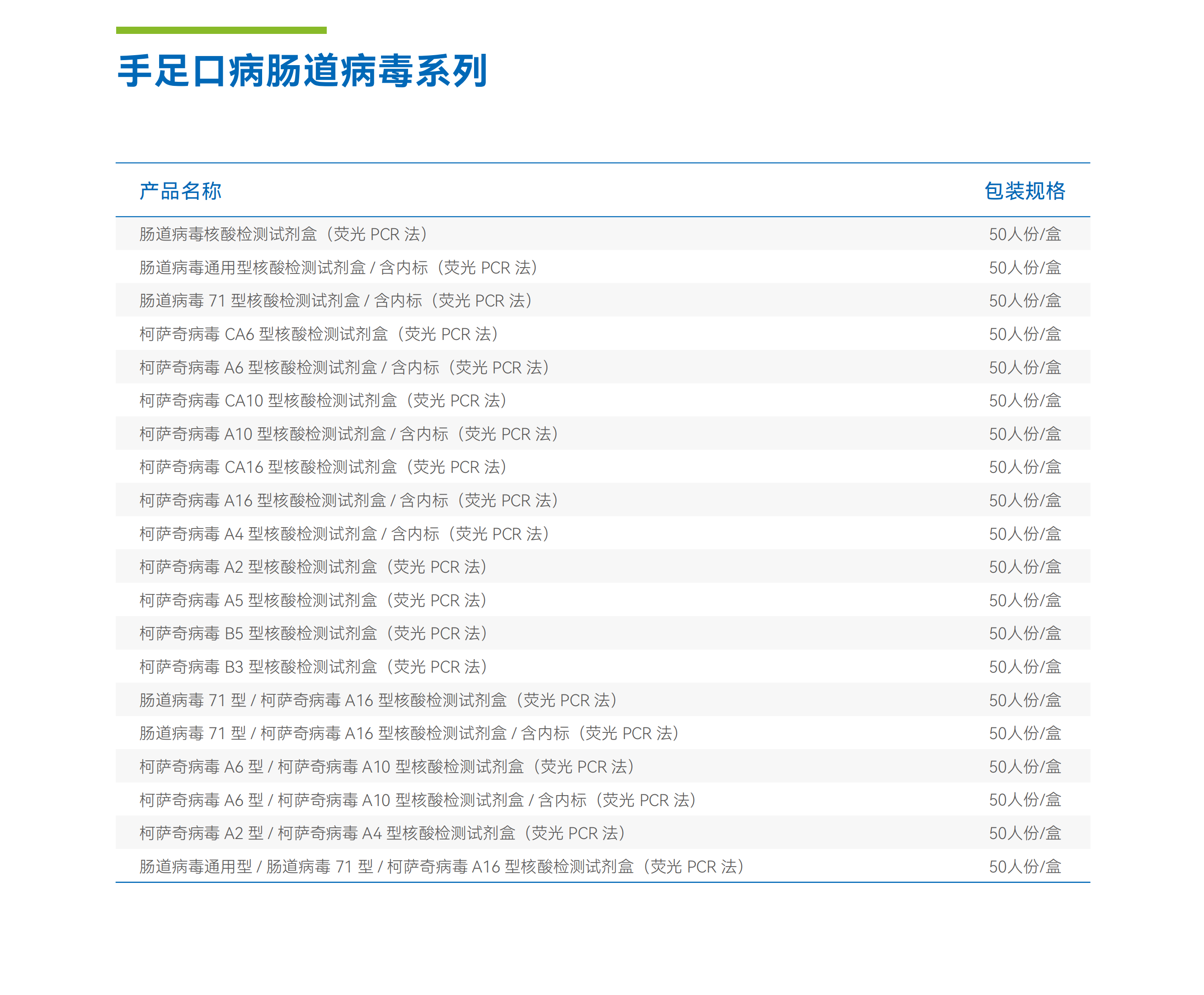Select 肠道病毒 71 型 / 柯萨奇病毒 A16 型 row without 含内标
Image resolution: width=1204 pixels, height=995 pixels.
[x=602, y=699]
